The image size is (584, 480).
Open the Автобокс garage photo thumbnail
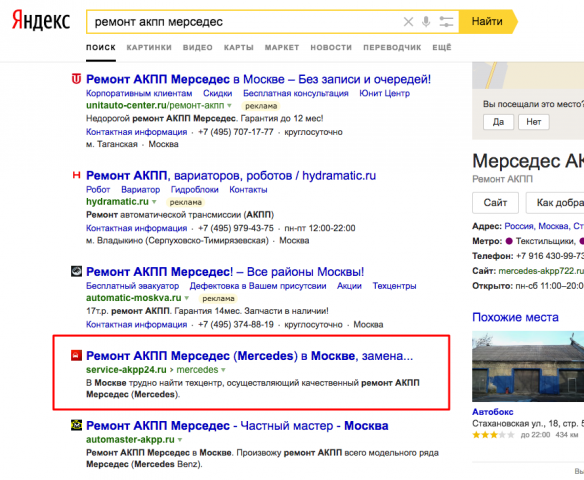[528, 366]
